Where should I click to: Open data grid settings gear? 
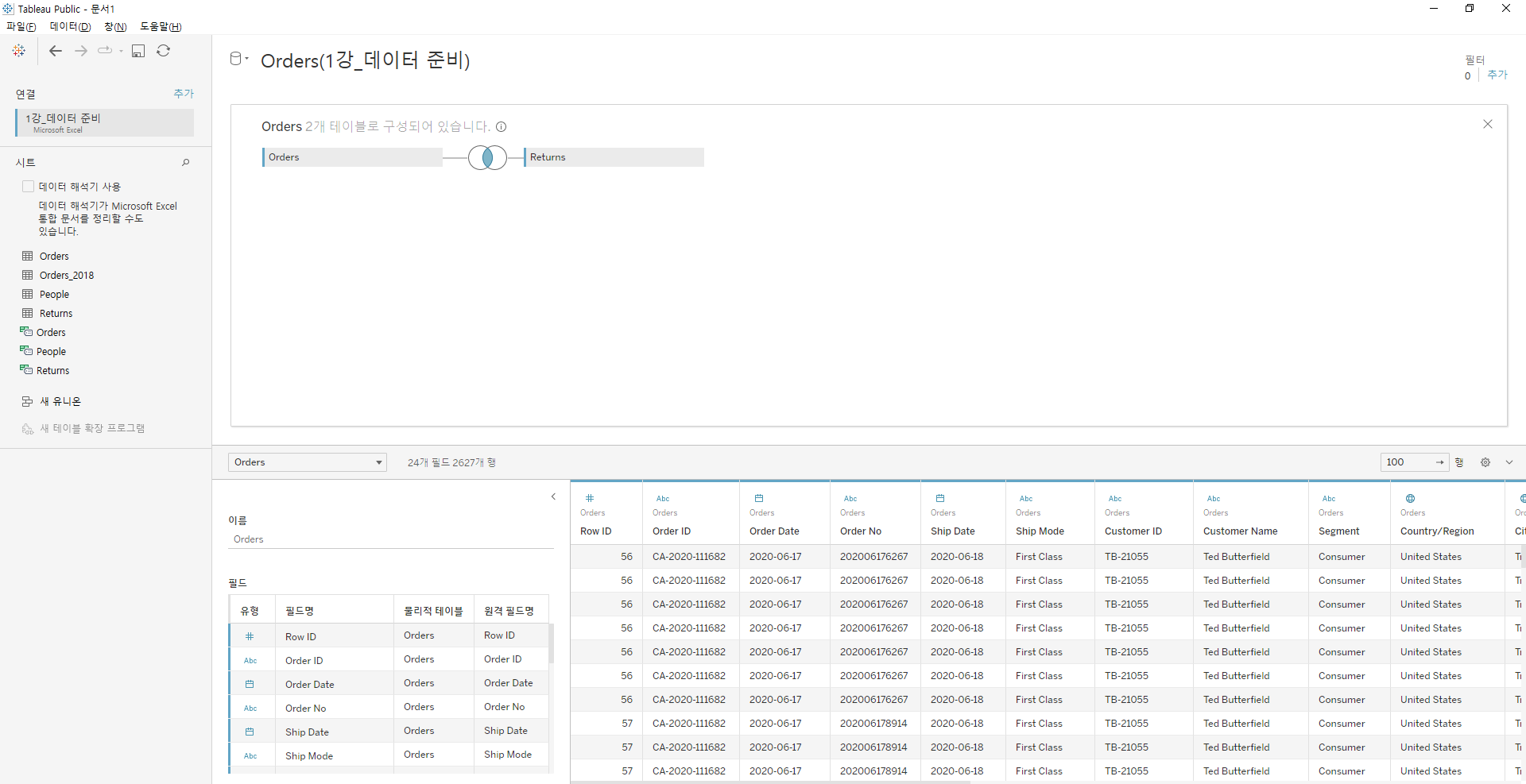click(x=1485, y=462)
